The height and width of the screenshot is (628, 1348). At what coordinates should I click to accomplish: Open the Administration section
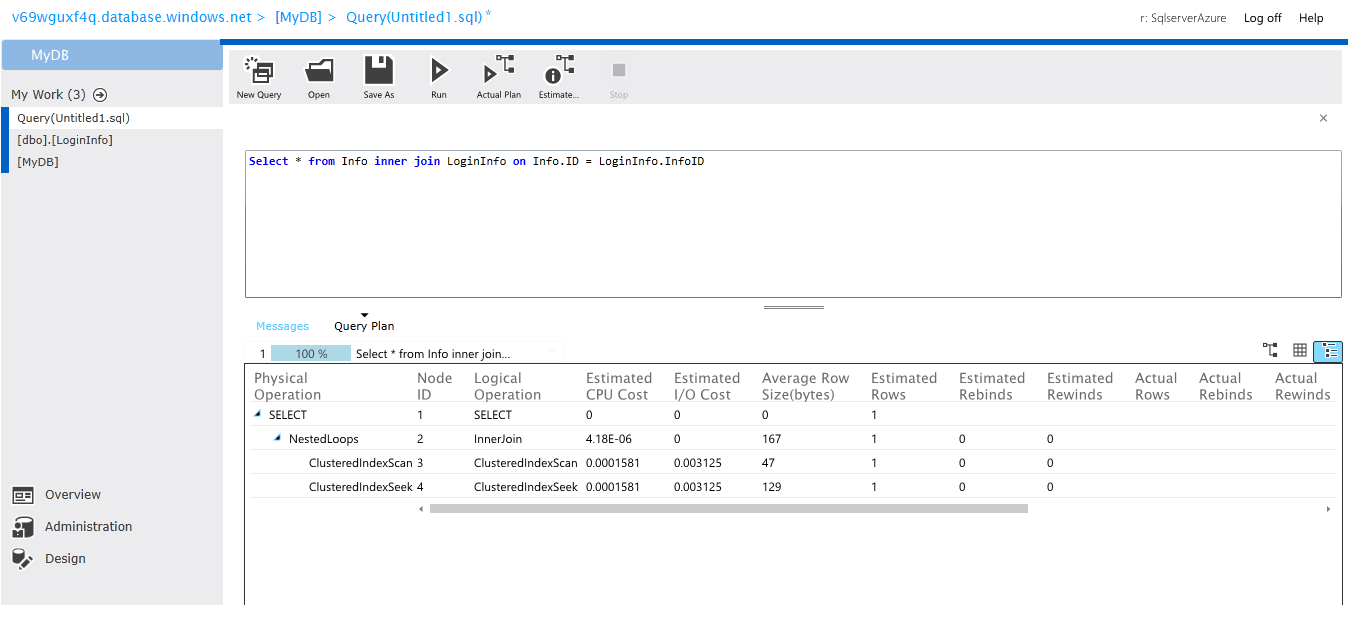86,526
